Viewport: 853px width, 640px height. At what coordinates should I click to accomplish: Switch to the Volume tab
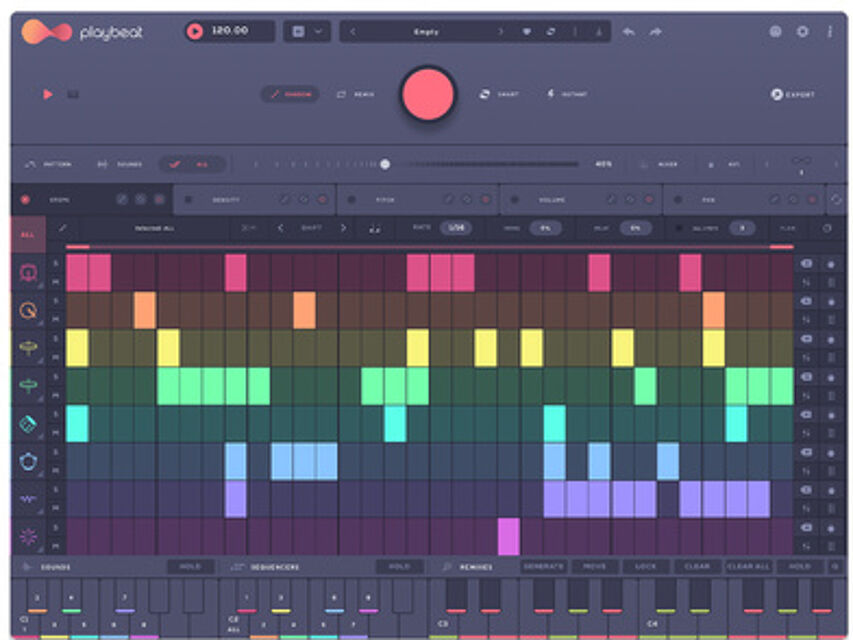click(x=552, y=200)
